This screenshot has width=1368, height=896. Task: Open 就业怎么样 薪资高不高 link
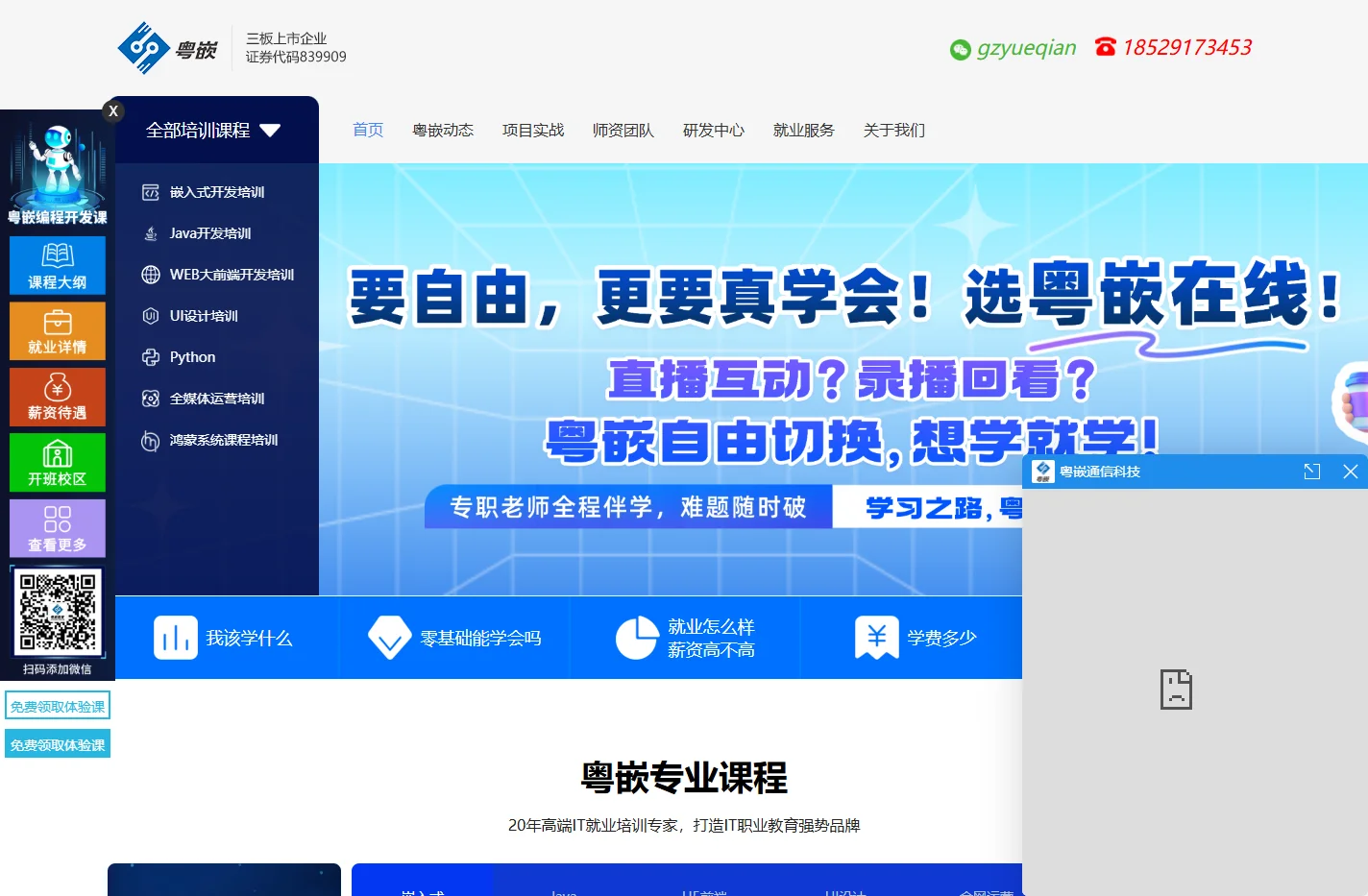pyautogui.click(x=712, y=639)
